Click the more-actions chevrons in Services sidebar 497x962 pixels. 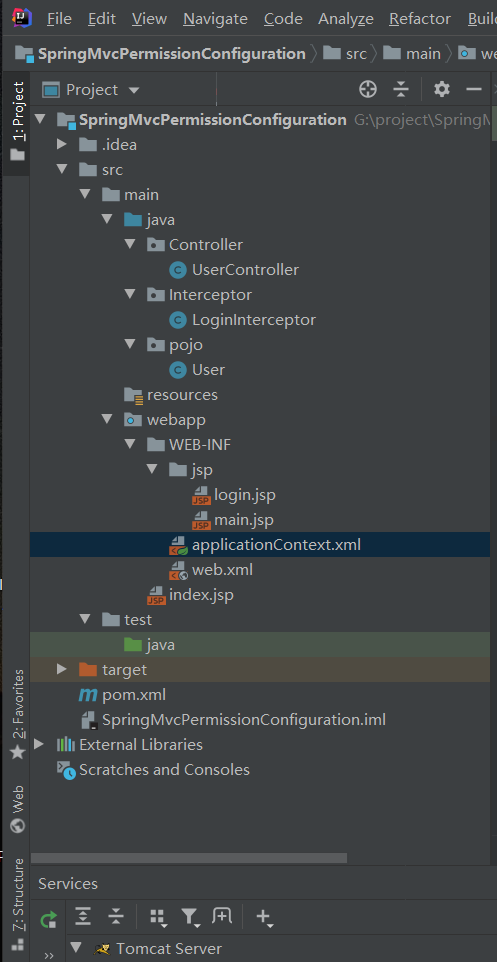tap(49, 956)
